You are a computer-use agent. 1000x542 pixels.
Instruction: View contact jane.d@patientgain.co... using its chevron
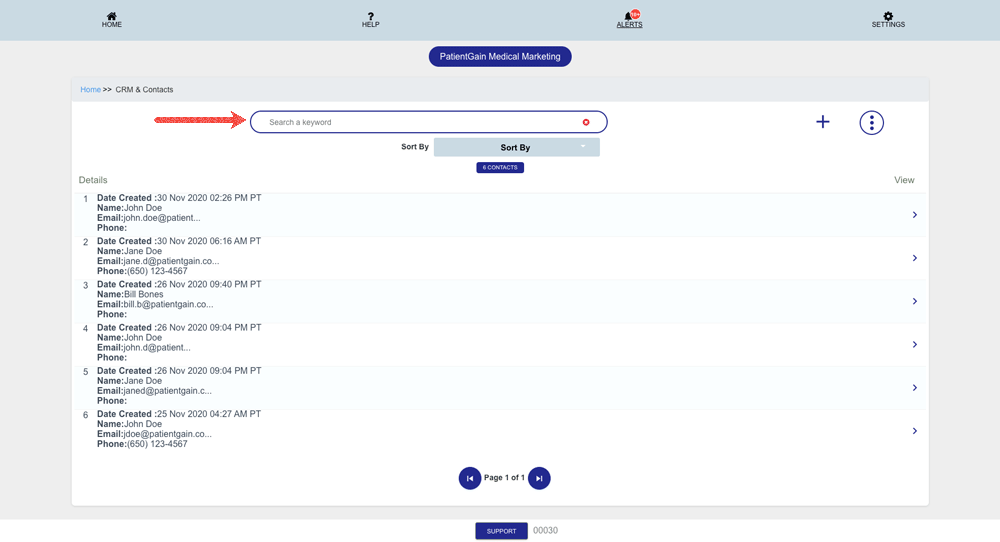[915, 258]
